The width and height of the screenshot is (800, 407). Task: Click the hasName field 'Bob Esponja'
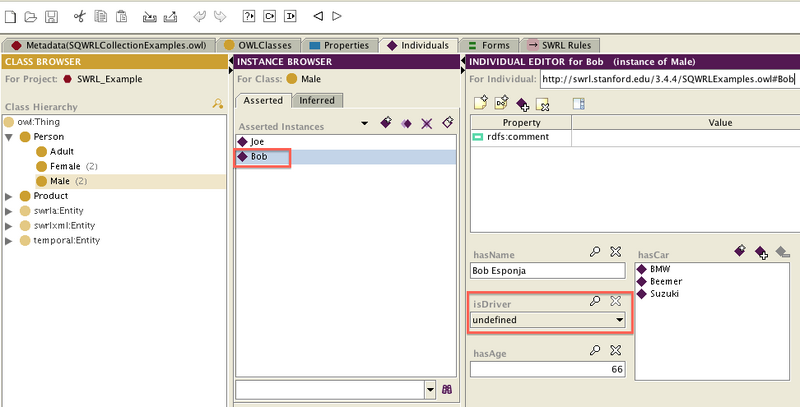(547, 271)
